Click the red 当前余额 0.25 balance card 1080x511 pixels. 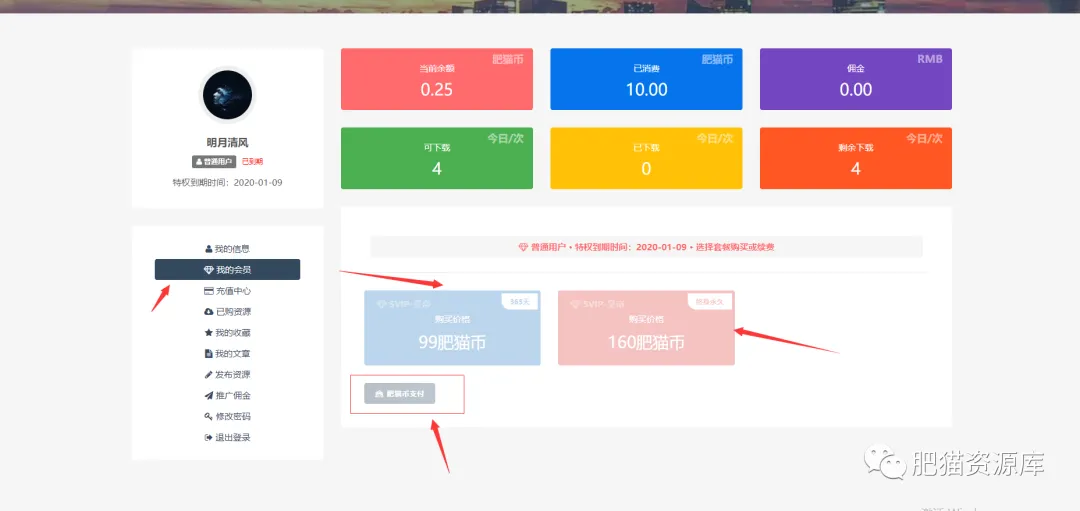pyautogui.click(x=437, y=79)
